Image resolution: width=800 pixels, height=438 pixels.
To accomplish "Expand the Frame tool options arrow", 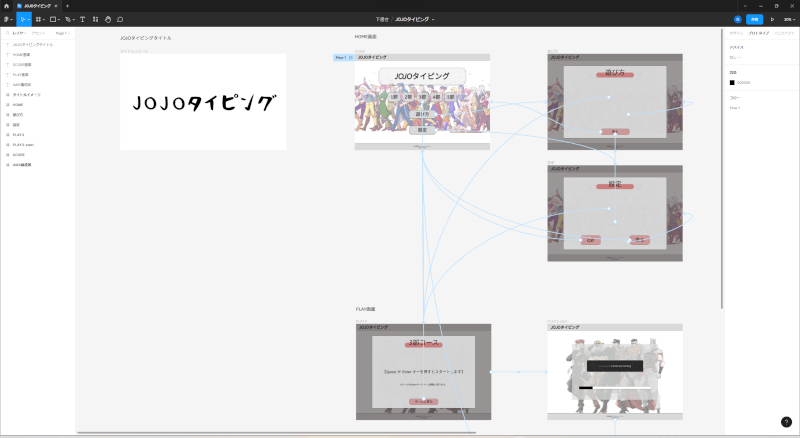I will pos(44,19).
